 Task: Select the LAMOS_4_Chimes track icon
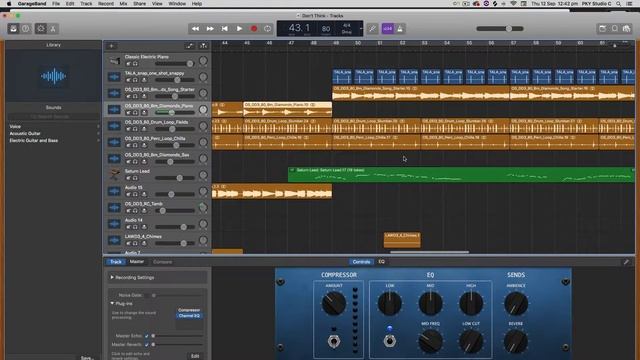pos(114,240)
